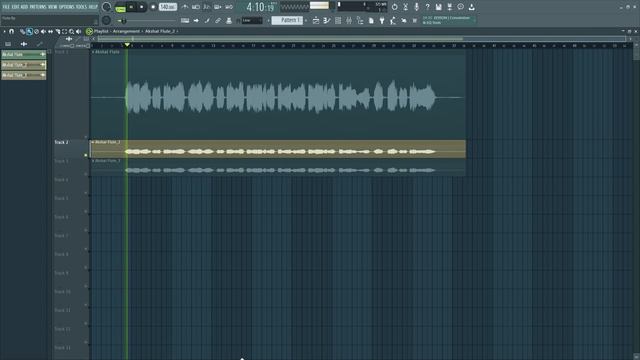Image resolution: width=640 pixels, height=360 pixels.
Task: Open the PATTERNS menu
Action: pos(38,7)
